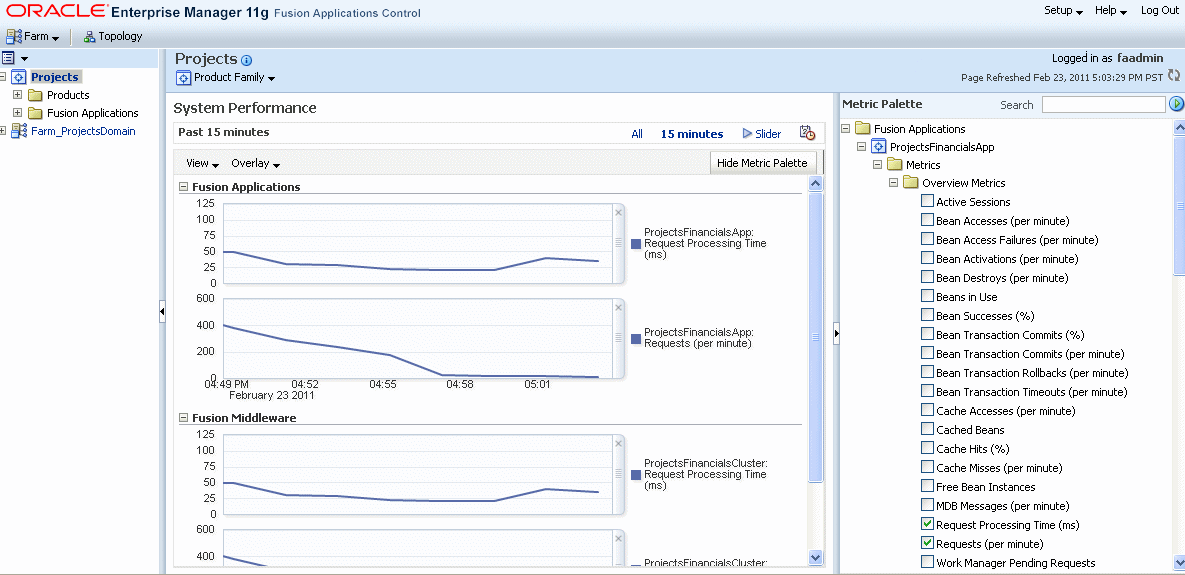Uncheck Request Processing Time (ms) metric

[927, 524]
